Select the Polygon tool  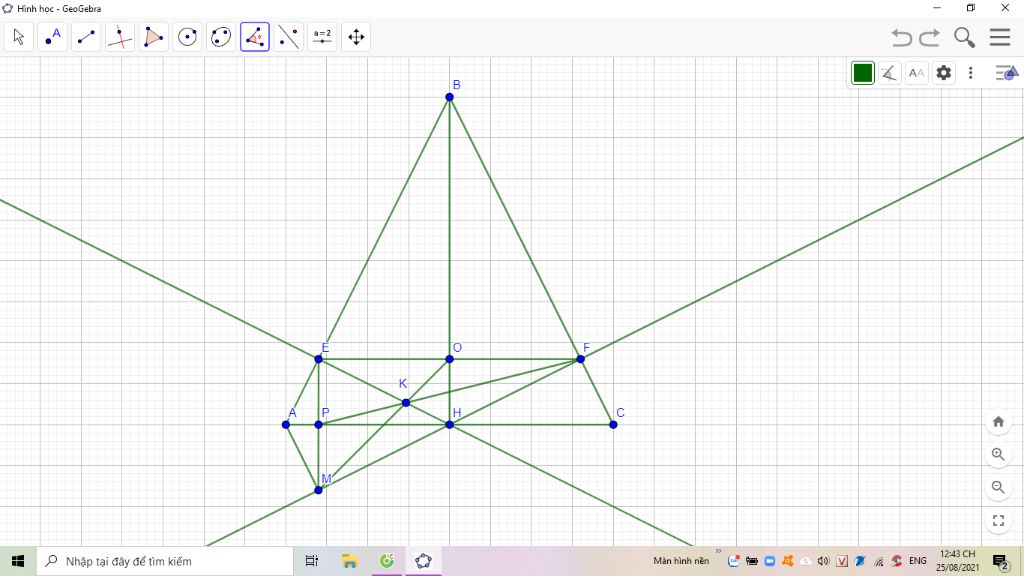[x=153, y=37]
